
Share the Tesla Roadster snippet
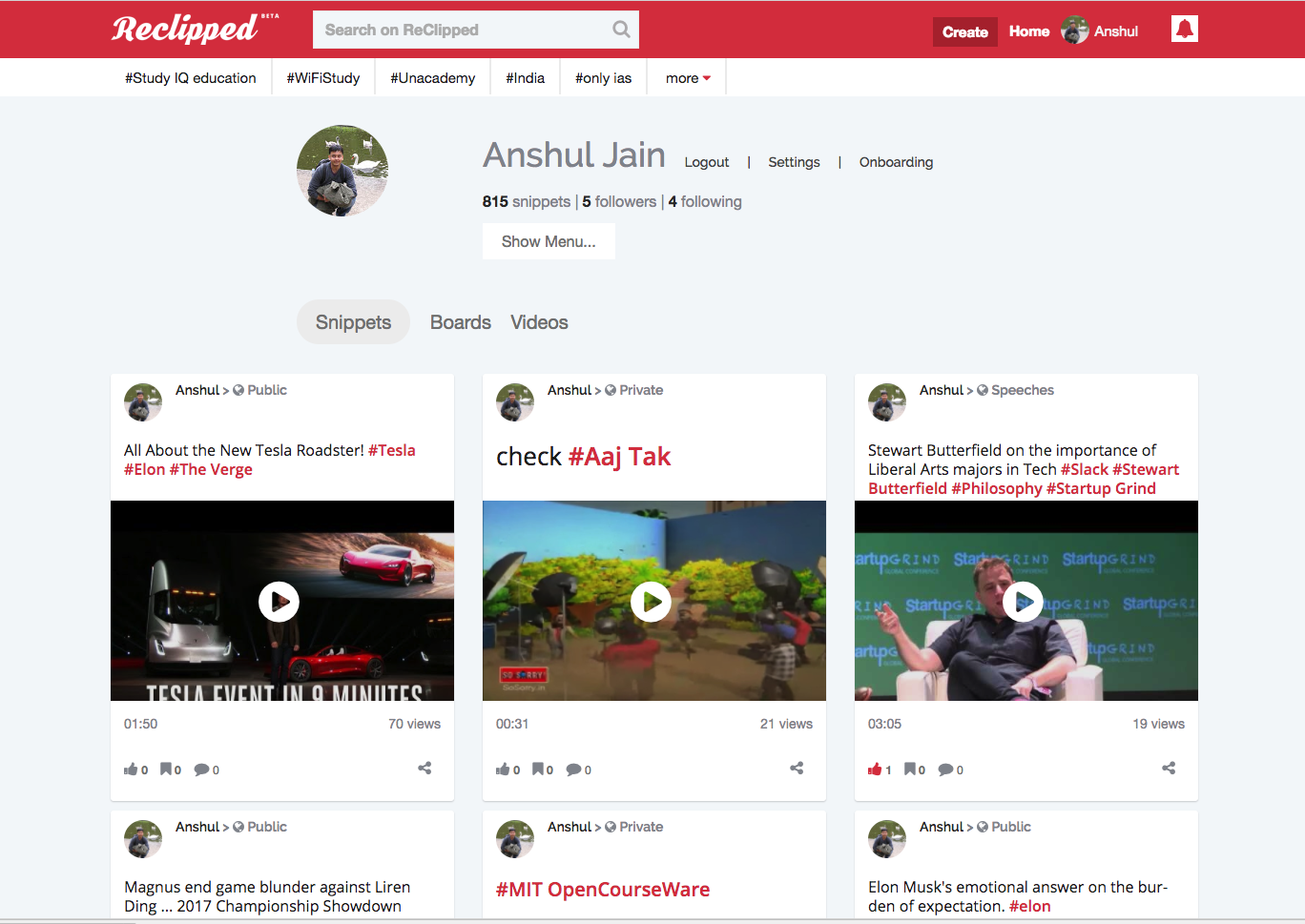[425, 768]
